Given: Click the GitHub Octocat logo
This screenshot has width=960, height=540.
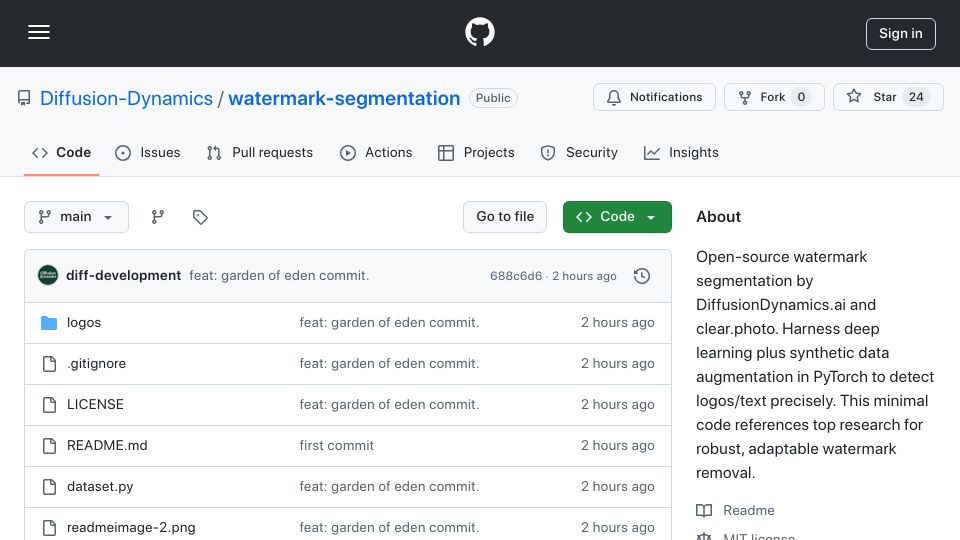Looking at the screenshot, I should (x=479, y=32).
